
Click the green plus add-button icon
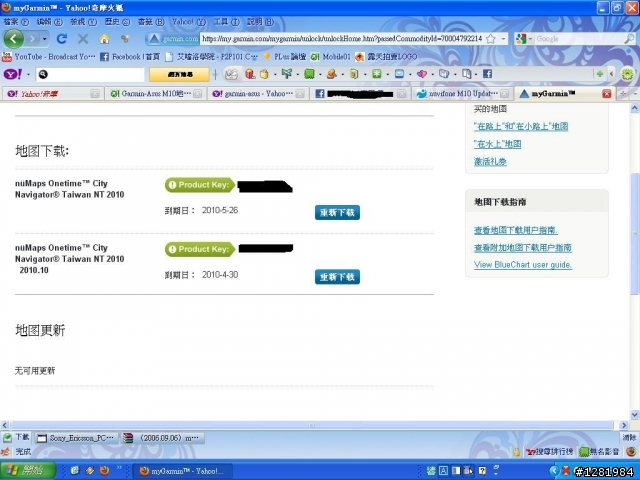[x=600, y=74]
